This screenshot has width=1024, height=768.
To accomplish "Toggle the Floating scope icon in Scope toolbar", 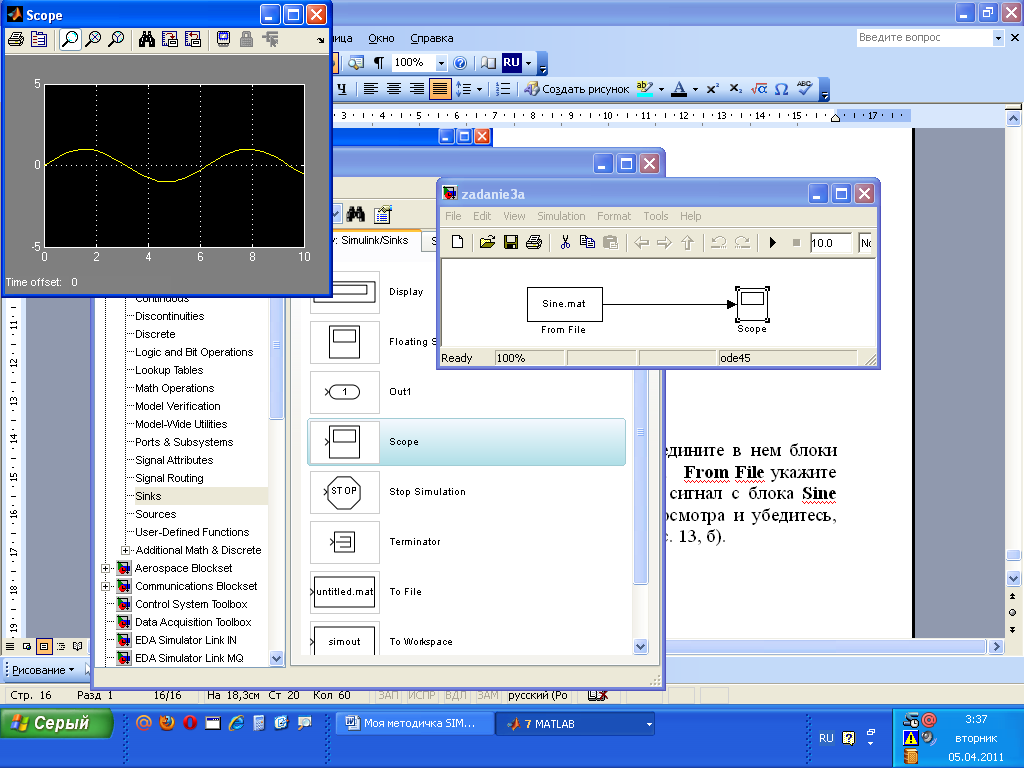I will point(223,39).
